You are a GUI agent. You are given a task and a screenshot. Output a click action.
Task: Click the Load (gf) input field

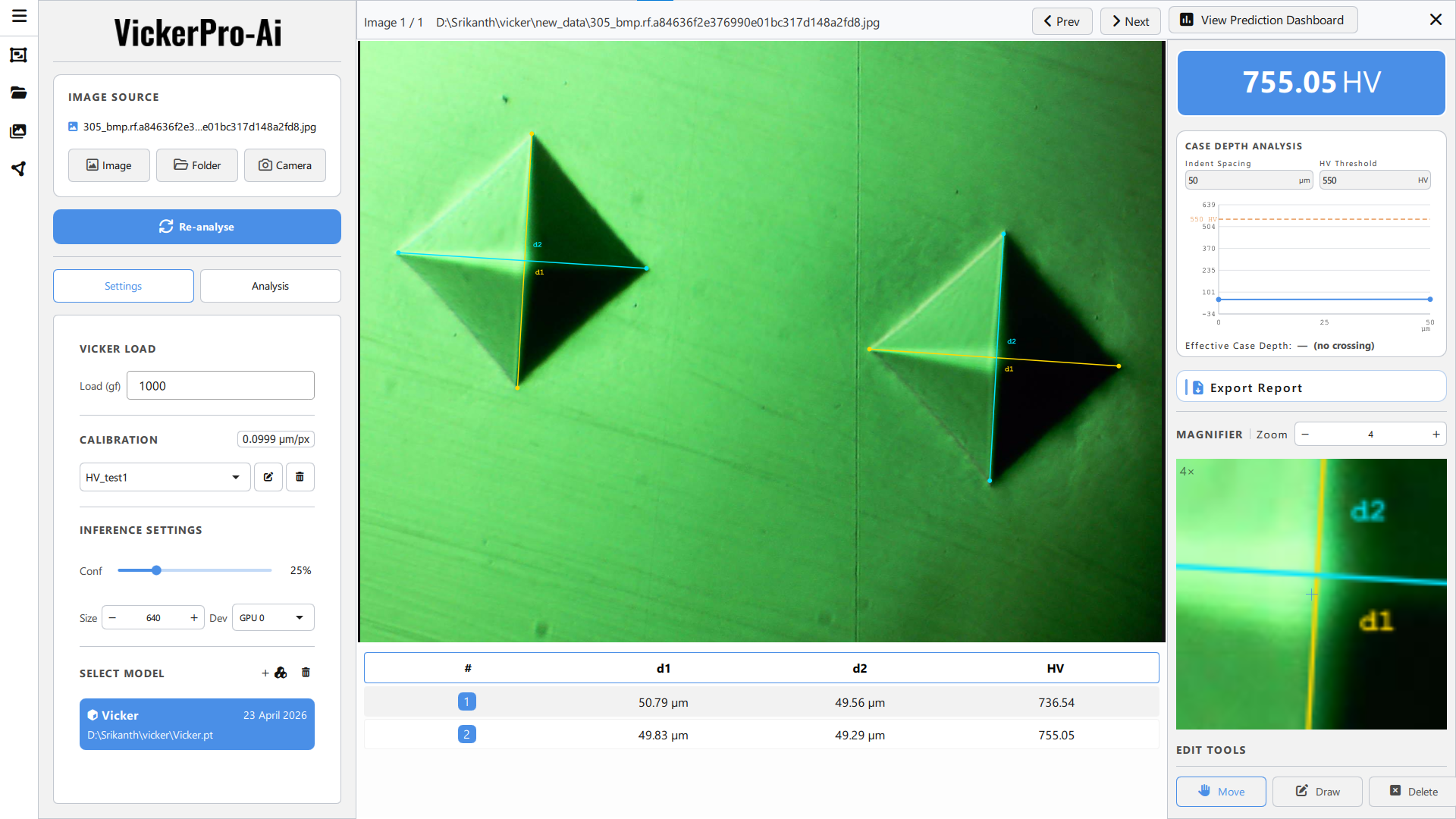click(221, 385)
